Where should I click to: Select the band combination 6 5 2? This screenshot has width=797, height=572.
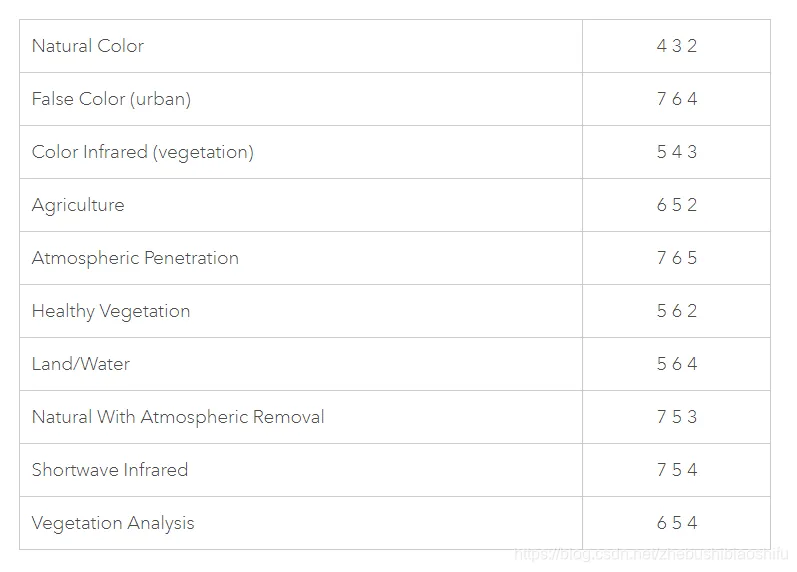point(677,205)
